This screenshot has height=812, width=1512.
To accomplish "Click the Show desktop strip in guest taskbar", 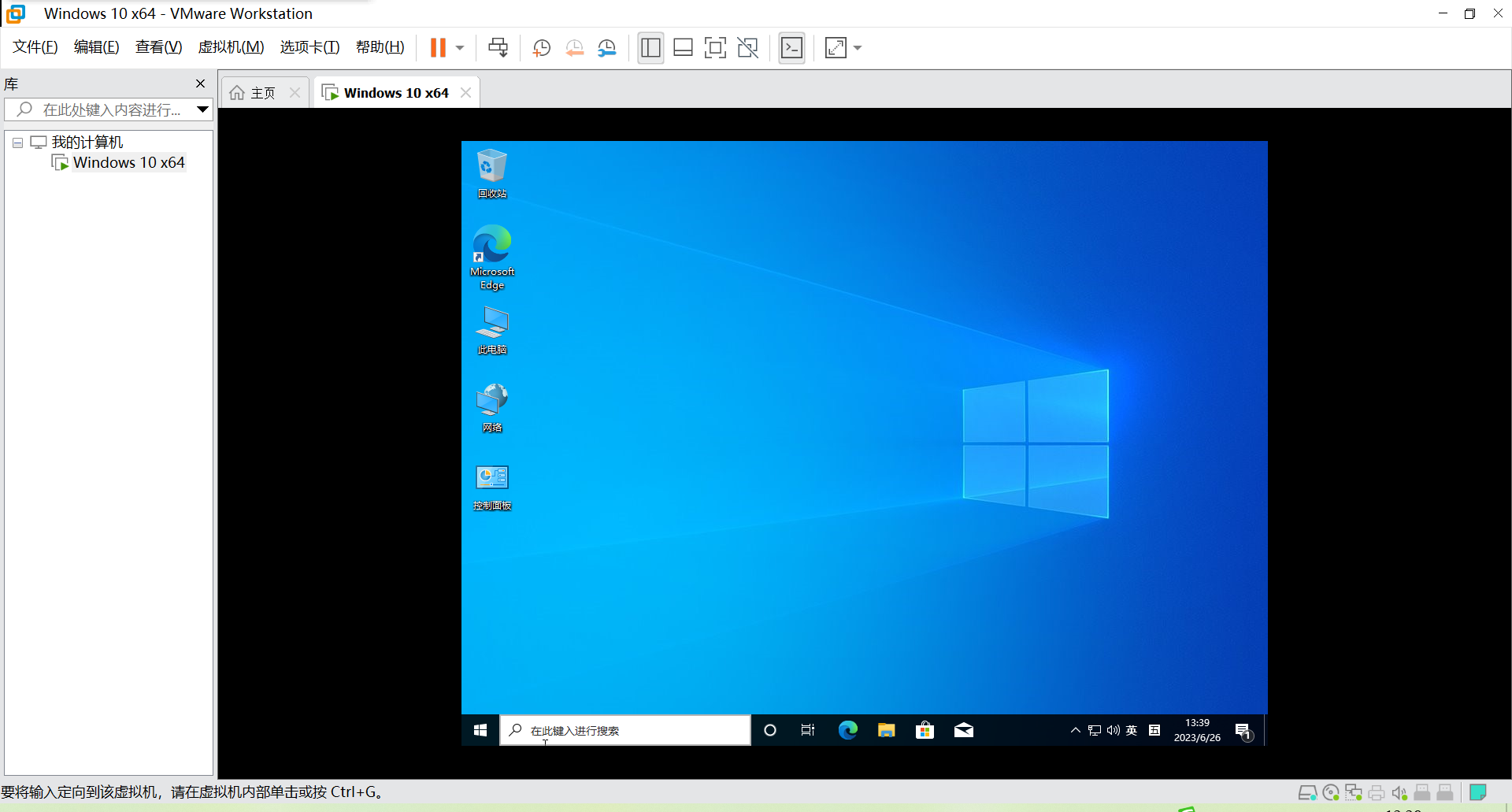I will tap(1265, 730).
